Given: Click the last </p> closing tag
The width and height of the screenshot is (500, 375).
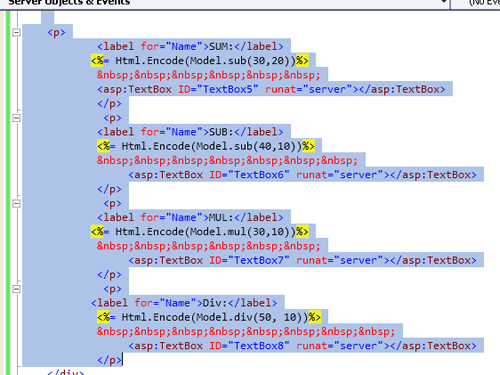Looking at the screenshot, I should [109, 360].
